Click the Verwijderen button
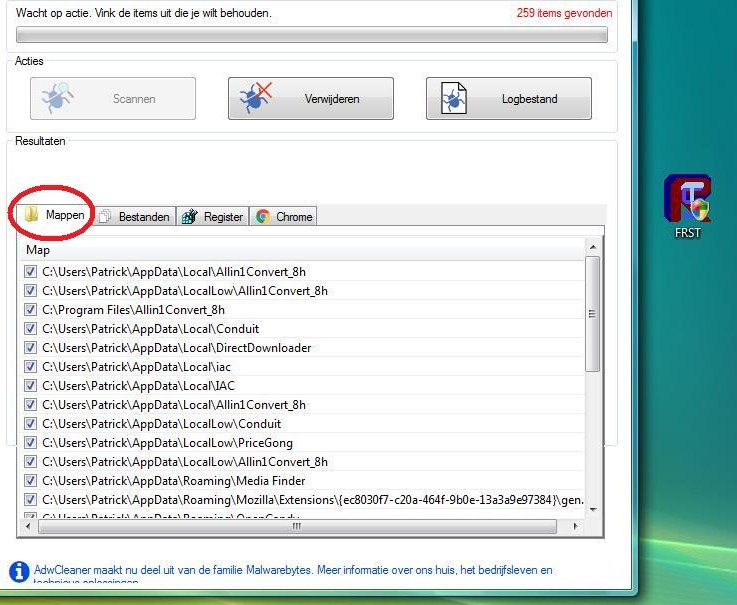 311,99
